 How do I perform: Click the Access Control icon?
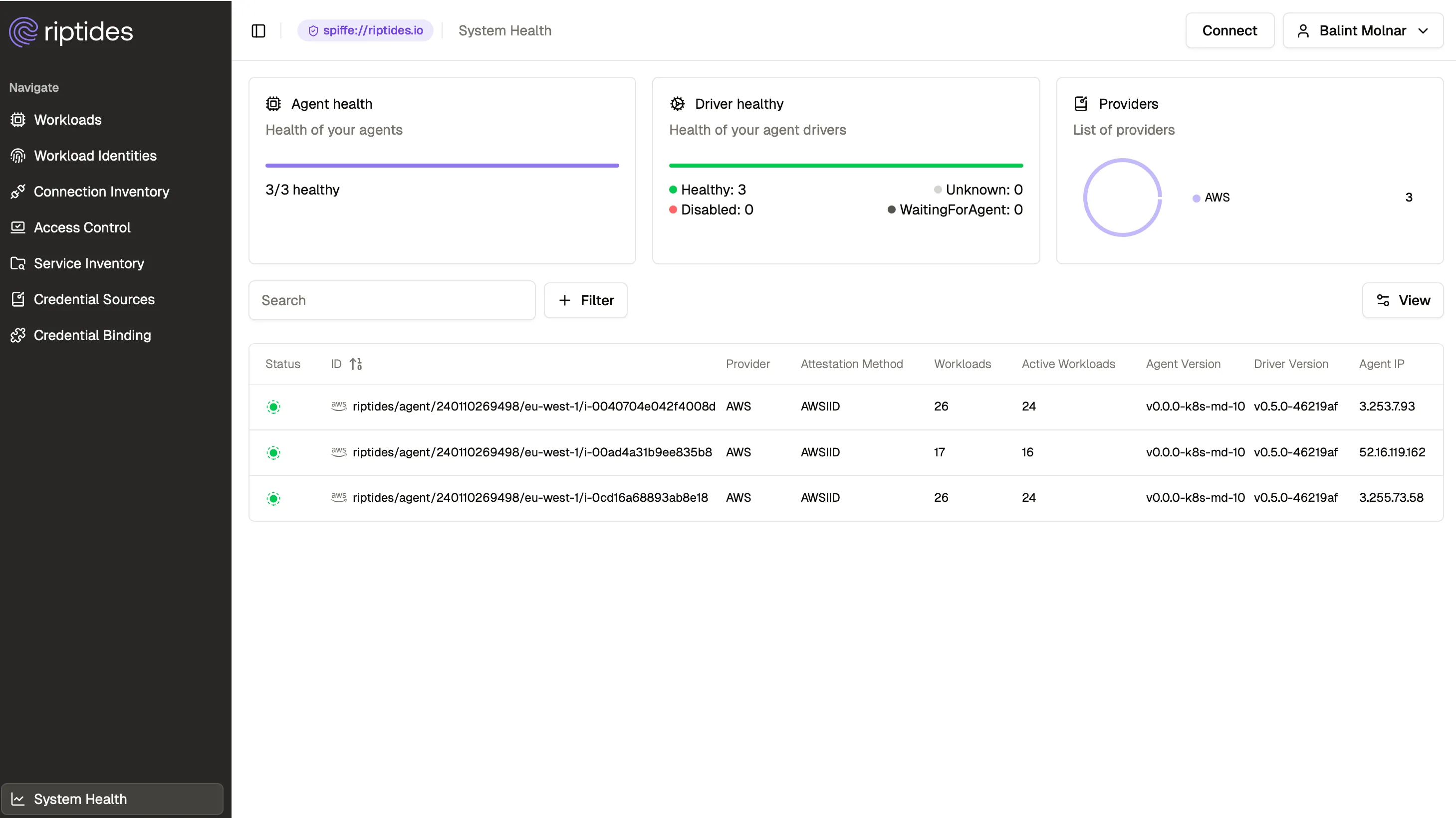point(17,227)
